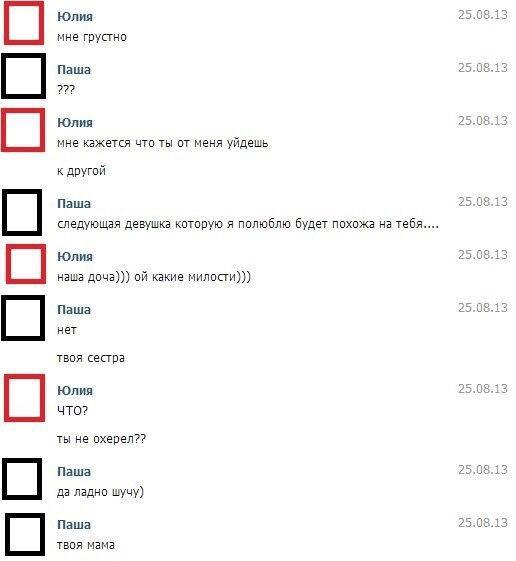Open Паша name link above 'твоя мама'

tap(74, 525)
